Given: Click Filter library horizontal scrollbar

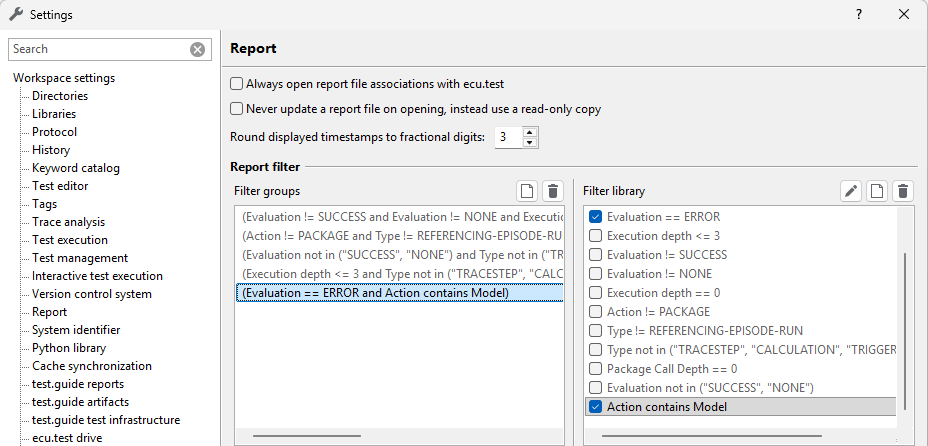Looking at the screenshot, I should 712,437.
